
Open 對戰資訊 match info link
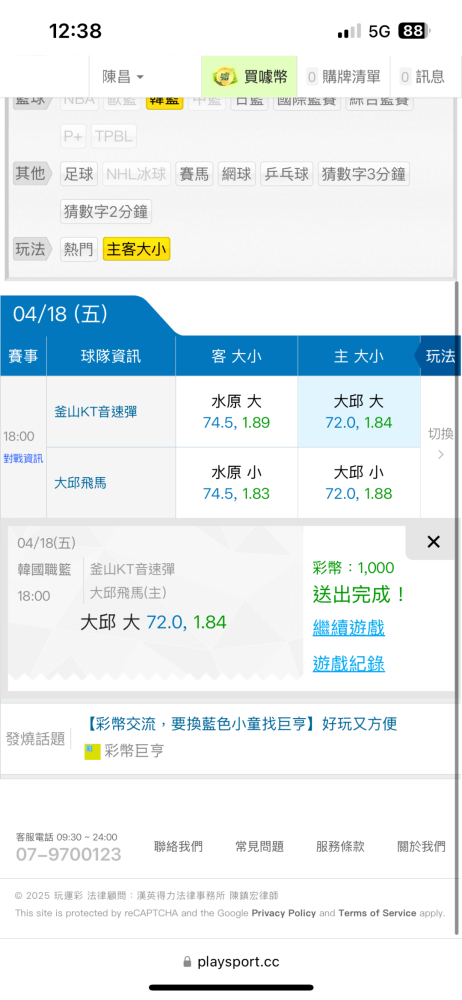[x=23, y=459]
